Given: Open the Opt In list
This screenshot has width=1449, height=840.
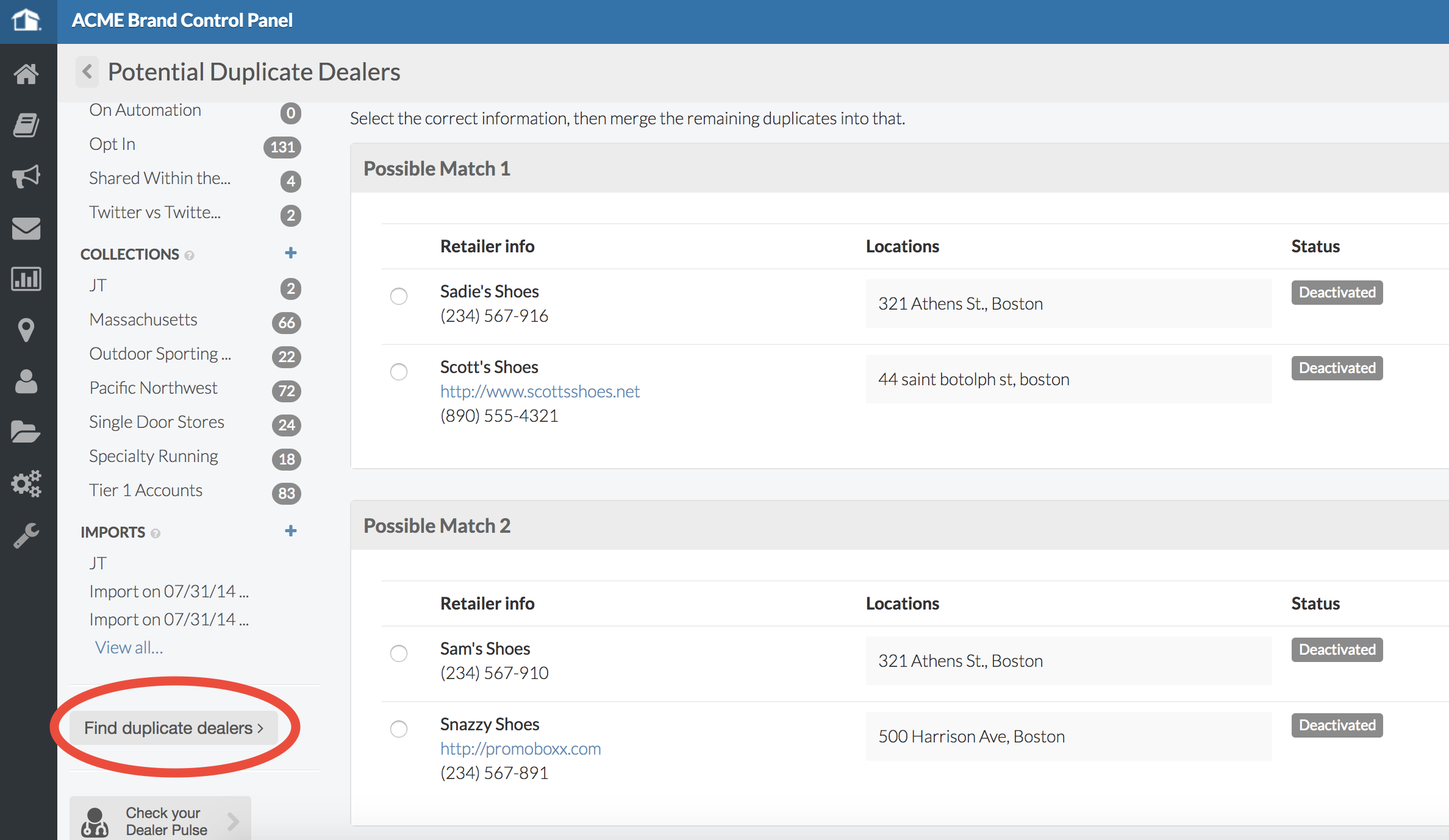Looking at the screenshot, I should coord(112,144).
